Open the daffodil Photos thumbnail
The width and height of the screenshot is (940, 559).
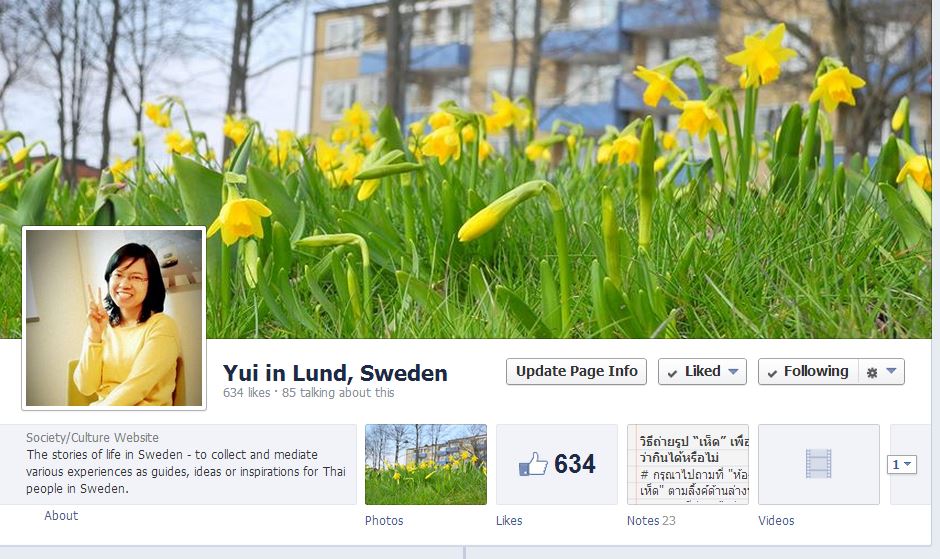coord(426,464)
